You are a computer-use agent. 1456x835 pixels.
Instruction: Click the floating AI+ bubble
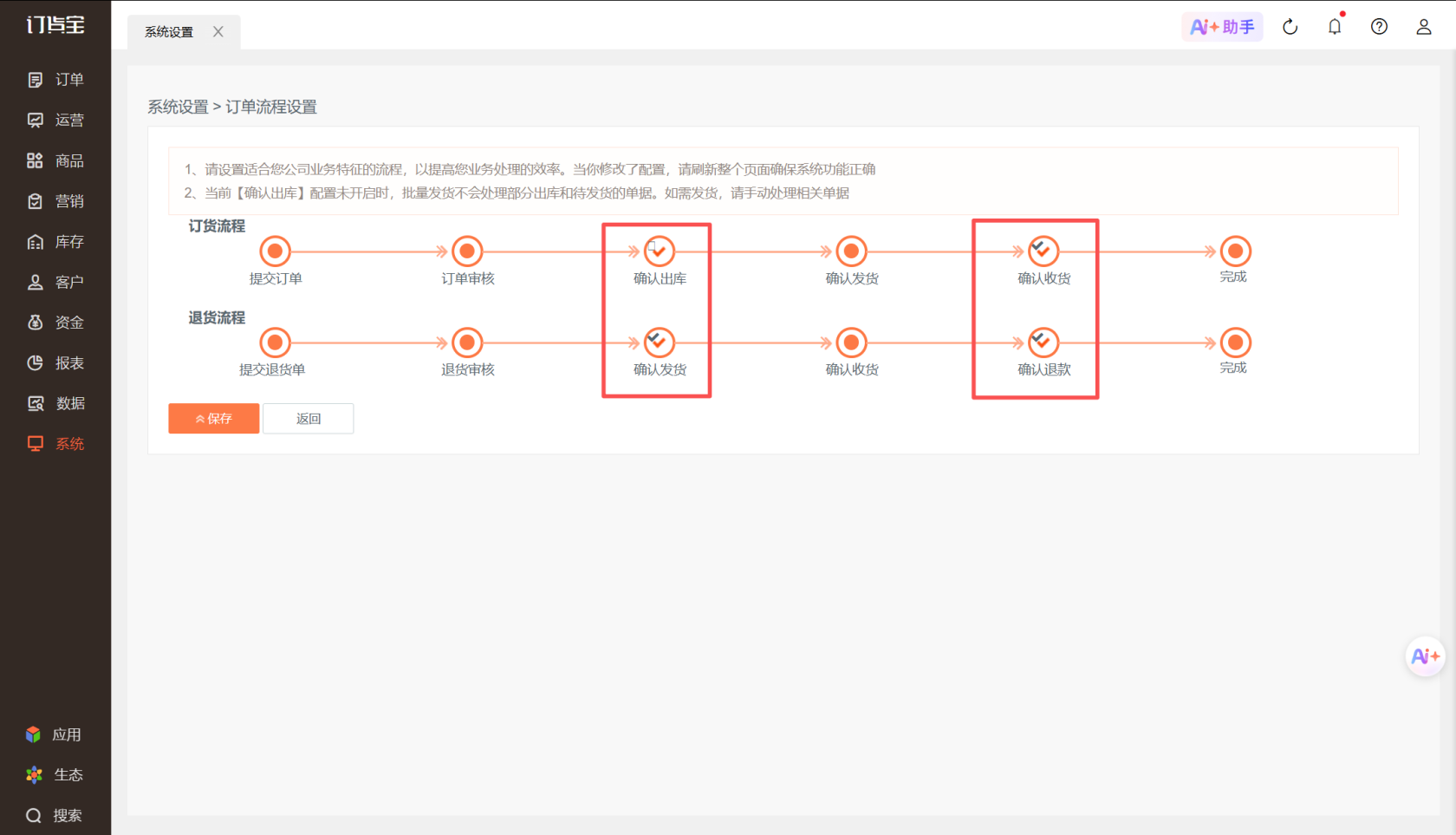coord(1425,656)
